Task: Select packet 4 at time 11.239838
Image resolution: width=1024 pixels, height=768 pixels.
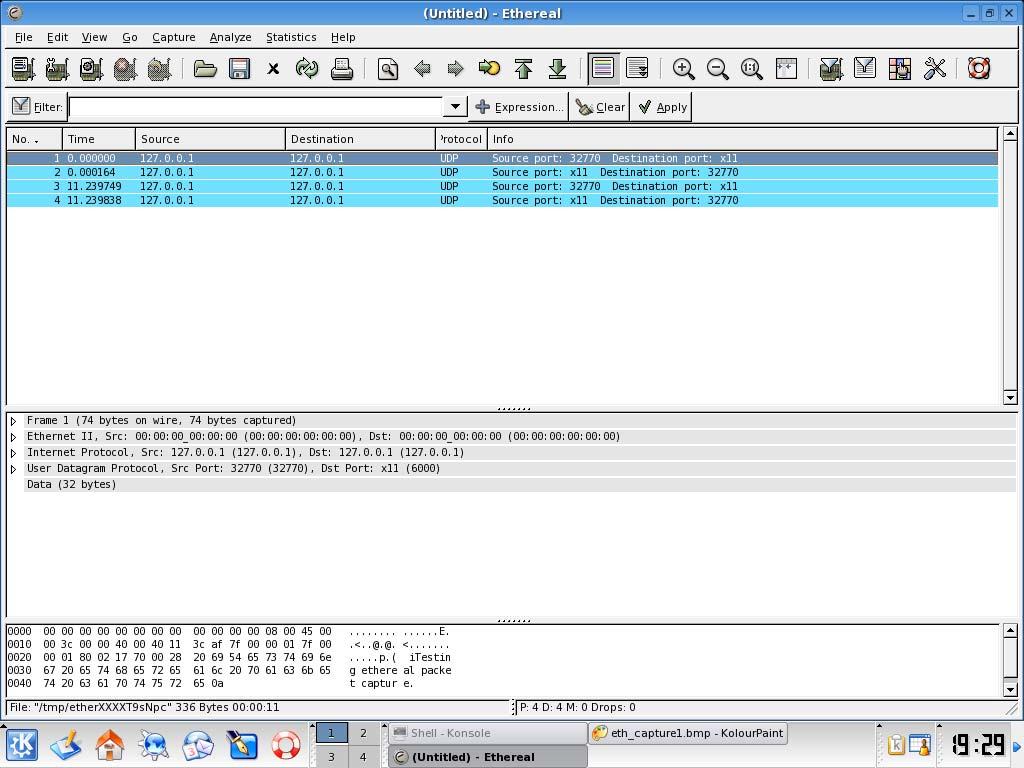Action: [x=502, y=200]
